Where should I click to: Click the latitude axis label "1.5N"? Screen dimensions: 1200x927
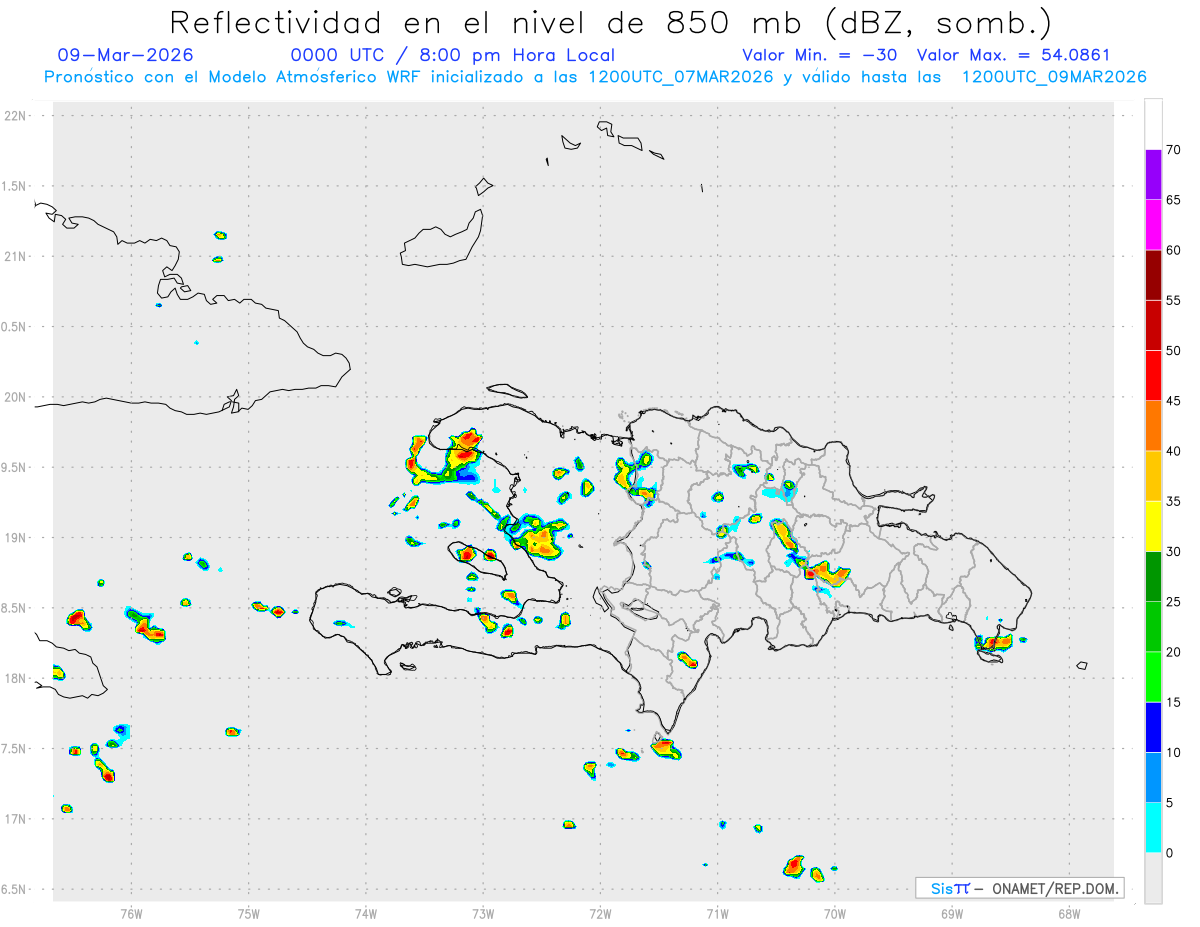pyautogui.click(x=14, y=186)
